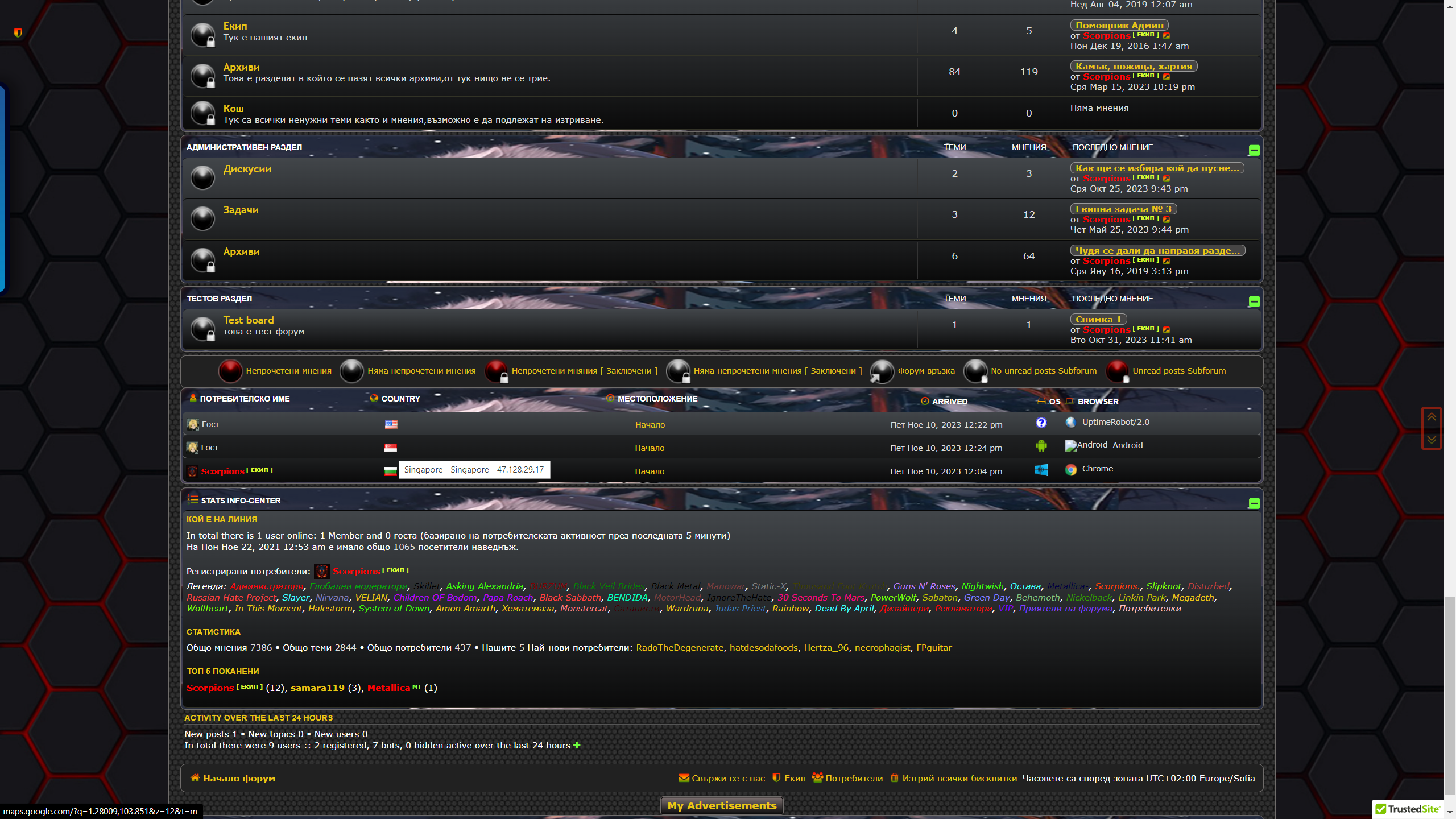
Task: Open last post icon beside Снимка 1
Action: coord(1167,330)
